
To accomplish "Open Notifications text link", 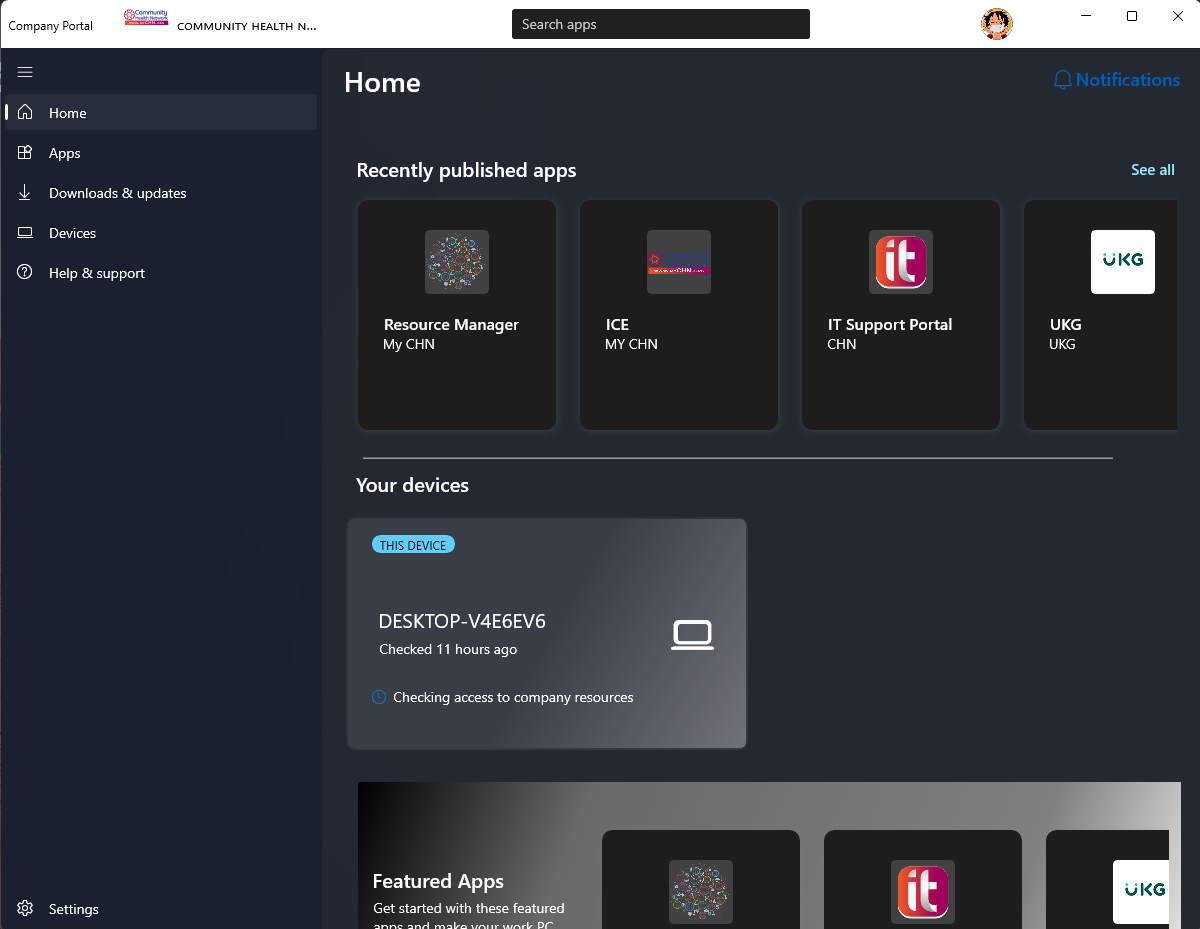I will click(1128, 80).
